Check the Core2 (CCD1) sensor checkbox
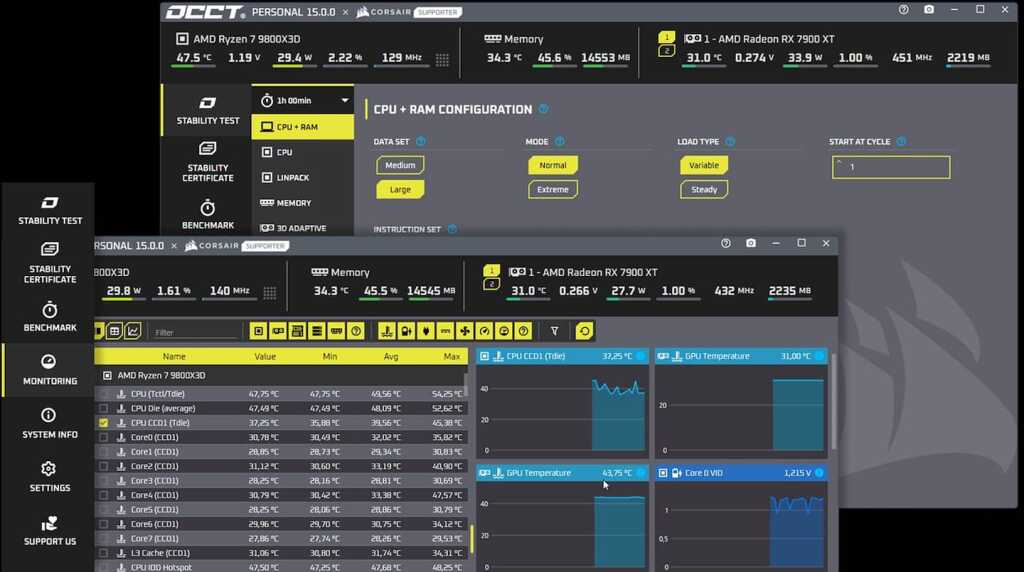This screenshot has width=1024, height=572. (x=104, y=466)
